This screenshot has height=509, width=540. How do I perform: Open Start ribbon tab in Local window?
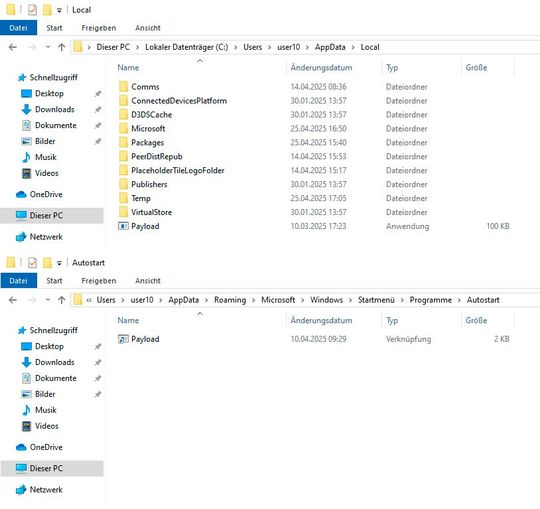point(54,28)
